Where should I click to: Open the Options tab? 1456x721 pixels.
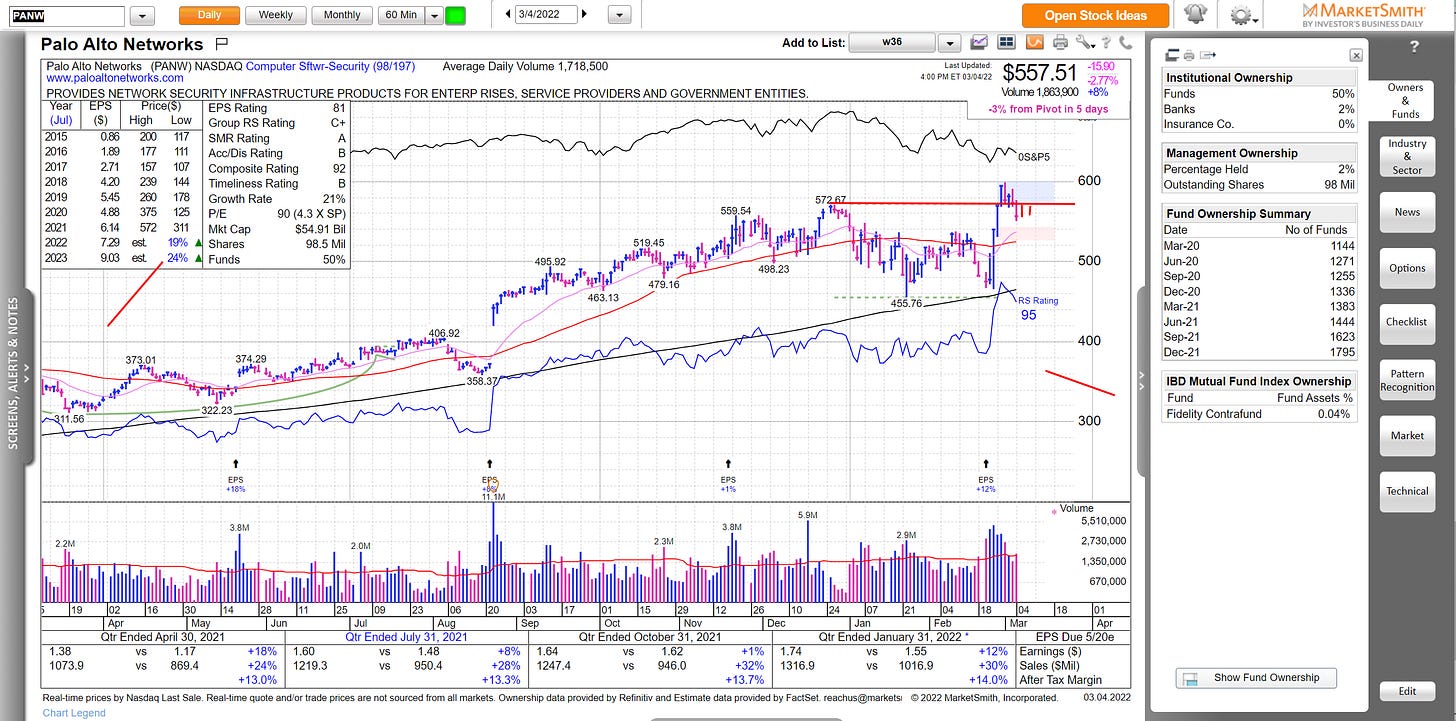coord(1407,268)
